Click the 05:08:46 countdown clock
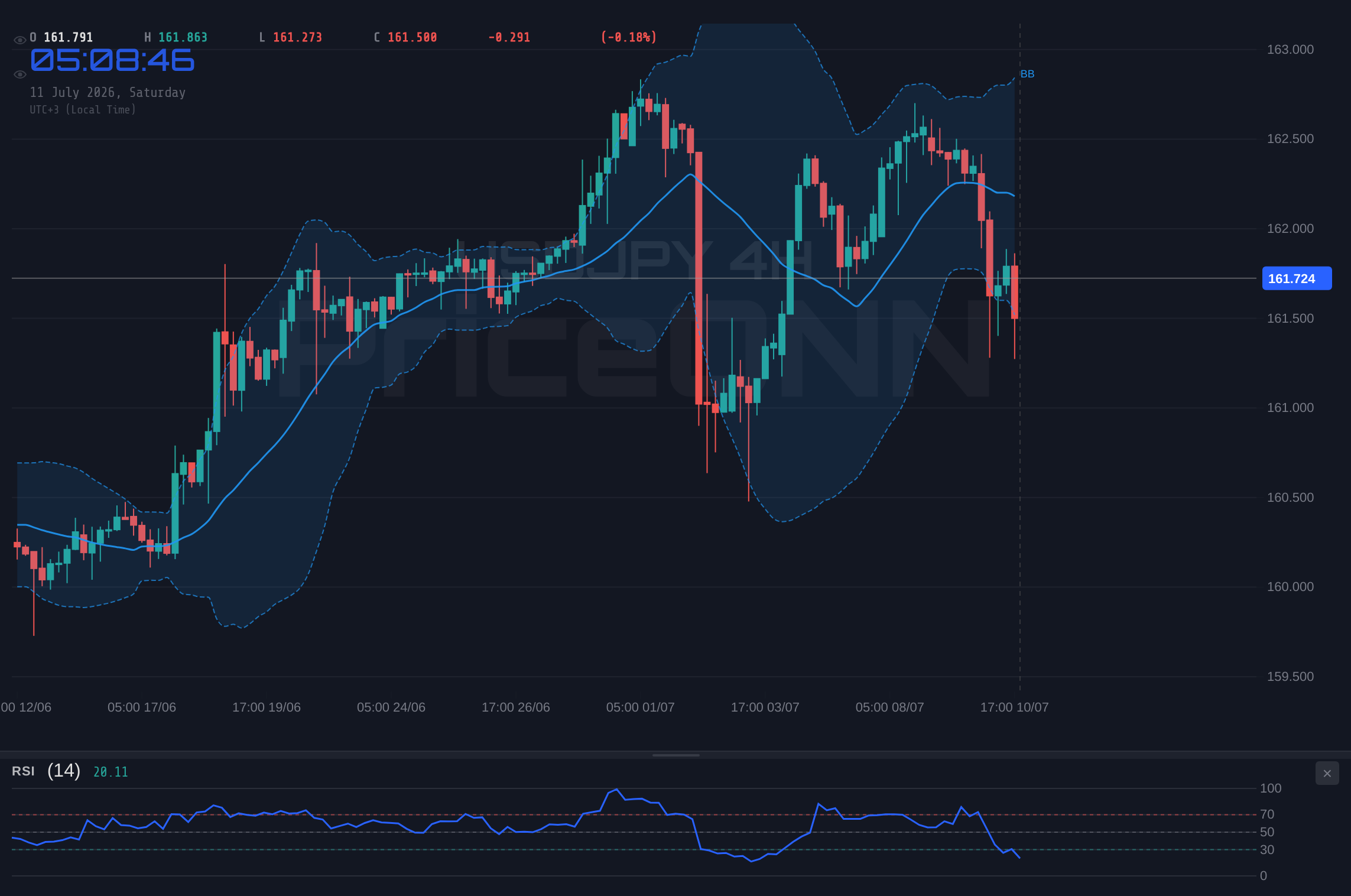1351x896 pixels. pos(112,60)
